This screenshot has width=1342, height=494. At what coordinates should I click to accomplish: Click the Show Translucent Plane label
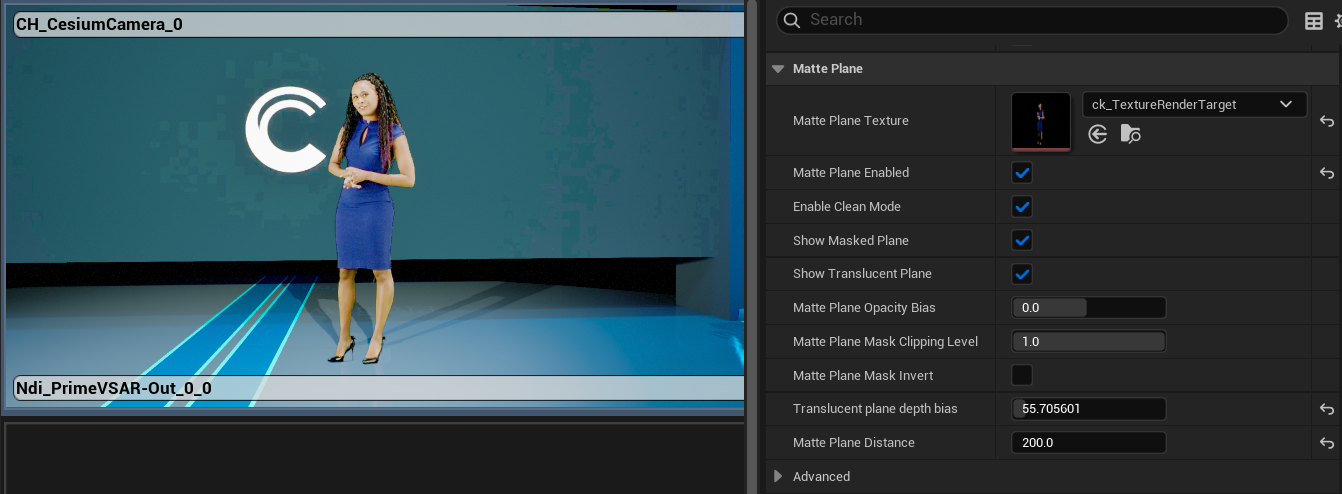862,274
